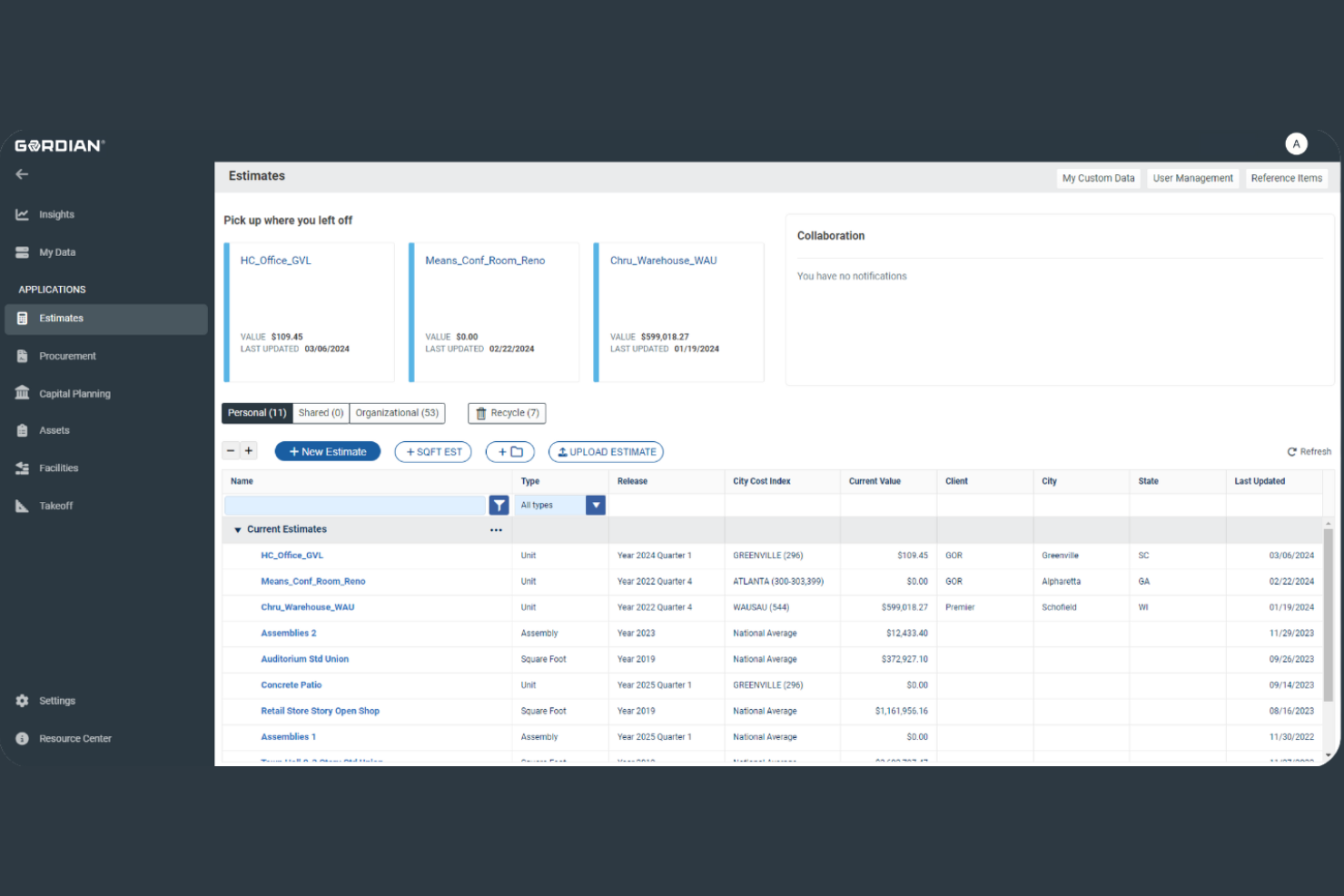The image size is (1344, 896).
Task: Select the Personal estimates filter
Action: pyautogui.click(x=256, y=413)
